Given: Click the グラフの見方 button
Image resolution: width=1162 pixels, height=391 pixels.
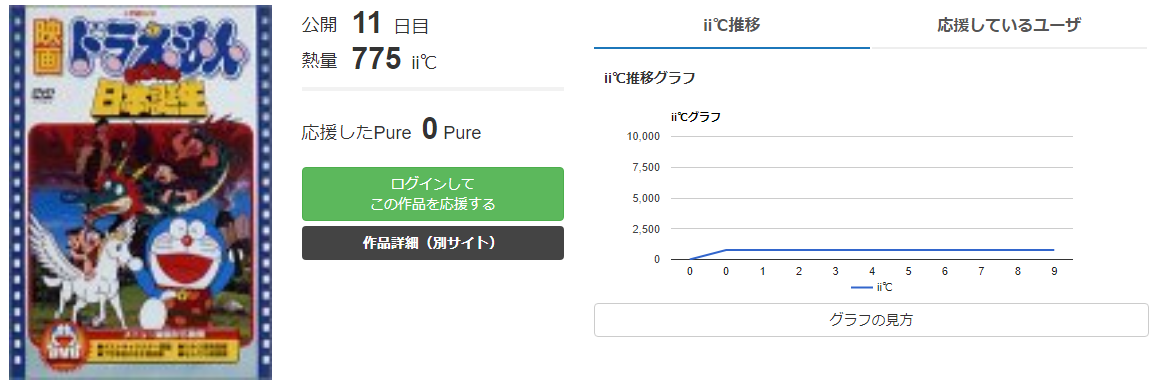Looking at the screenshot, I should 871,320.
